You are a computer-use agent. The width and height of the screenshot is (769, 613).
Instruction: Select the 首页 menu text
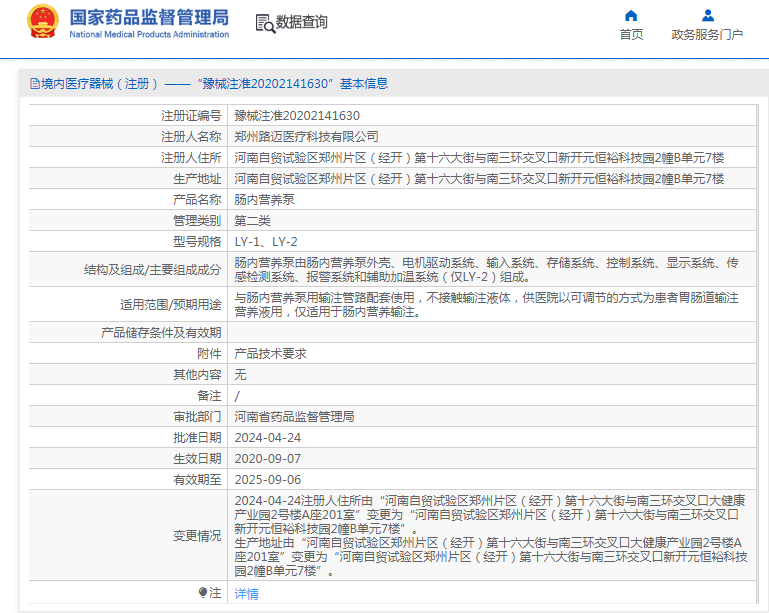point(631,35)
